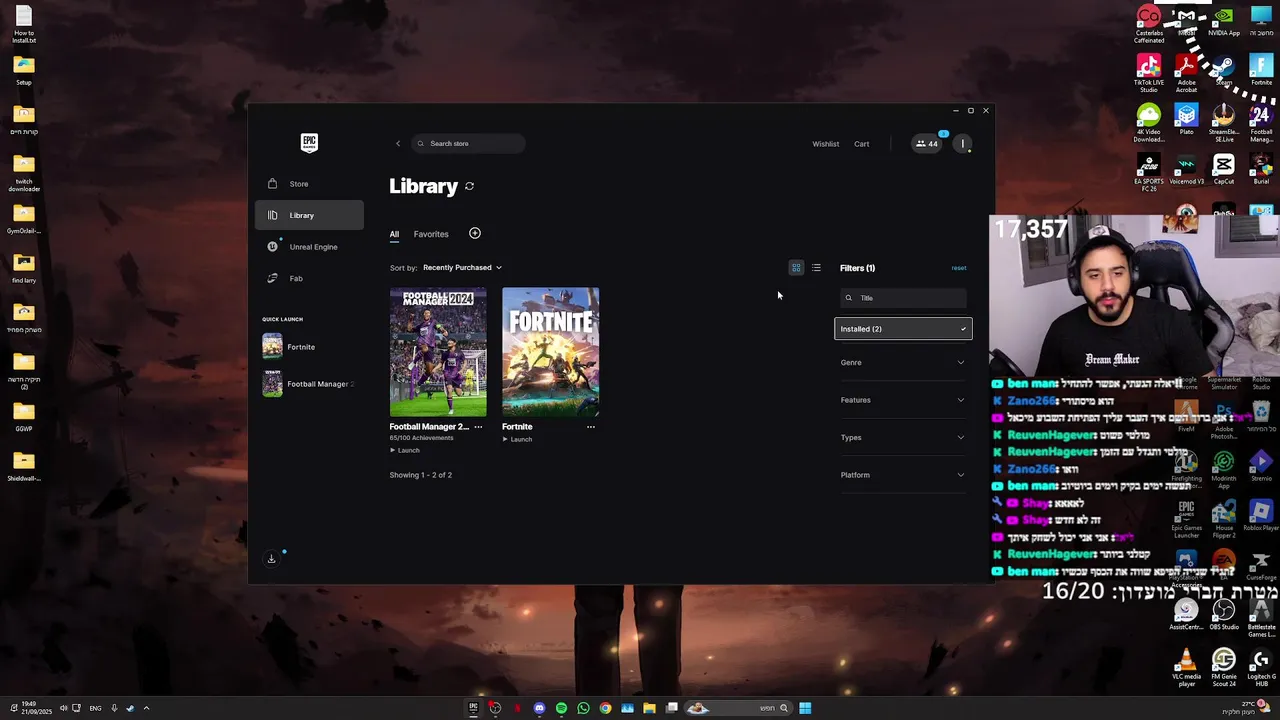Viewport: 1280px width, 720px height.
Task: Open Steam desktop shortcut
Action: (1224, 72)
